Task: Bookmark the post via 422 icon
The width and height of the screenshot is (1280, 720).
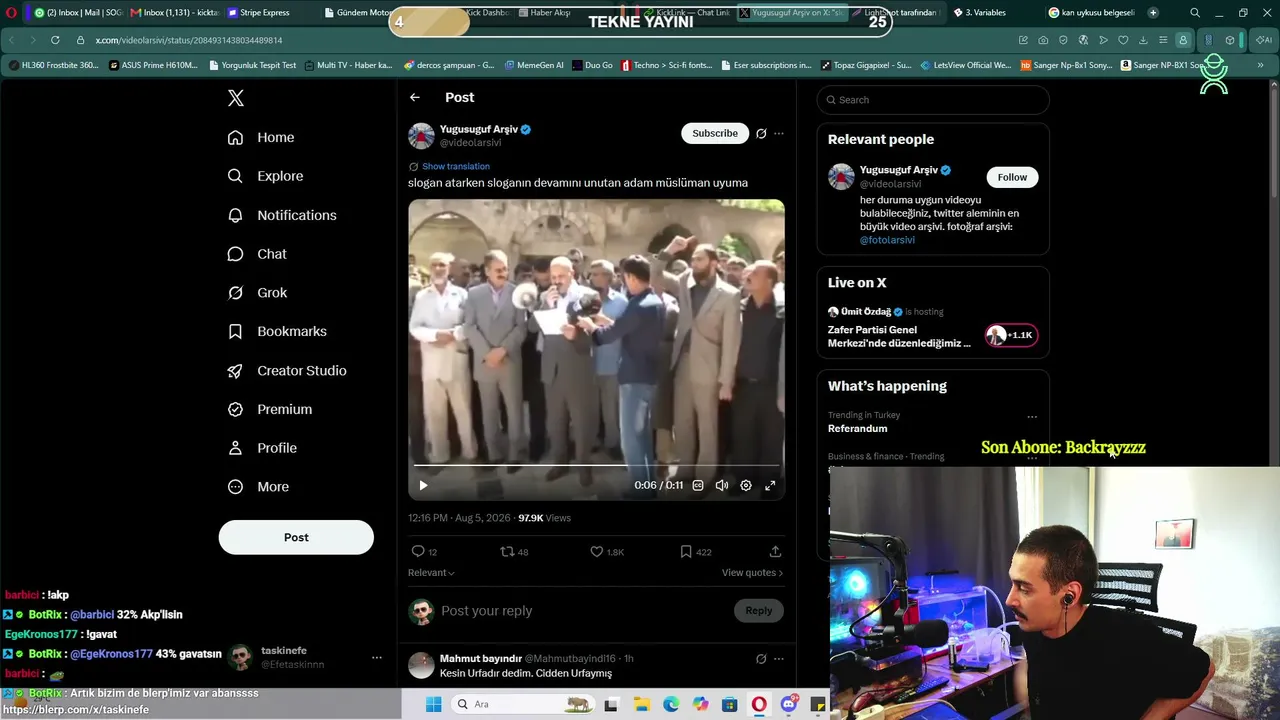Action: tap(696, 552)
